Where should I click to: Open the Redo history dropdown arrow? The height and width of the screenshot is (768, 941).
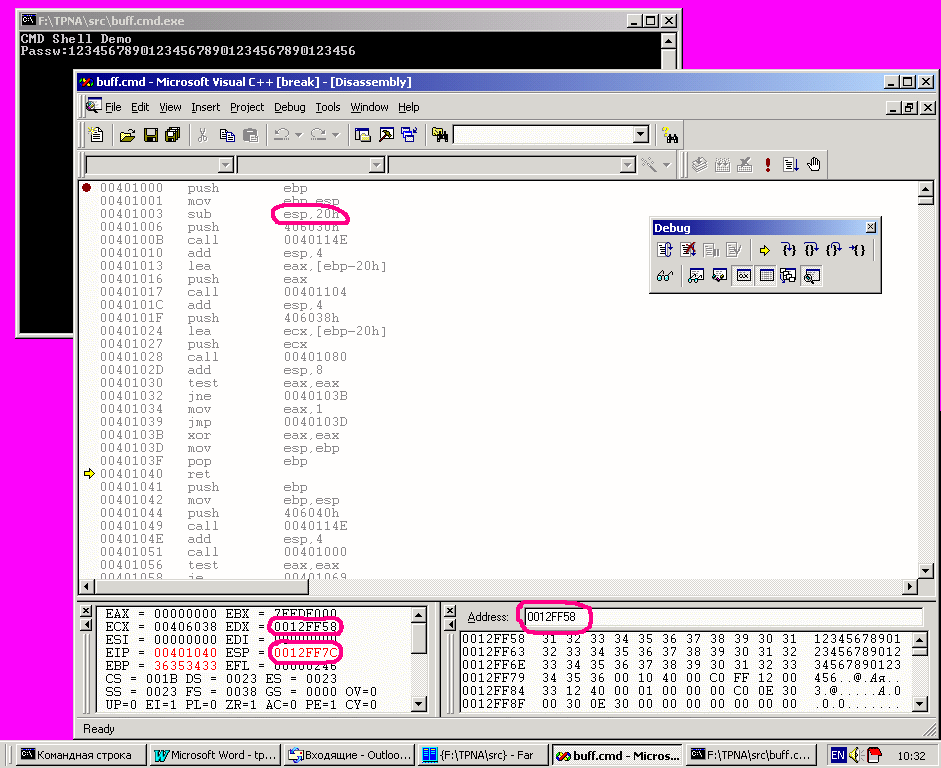335,135
